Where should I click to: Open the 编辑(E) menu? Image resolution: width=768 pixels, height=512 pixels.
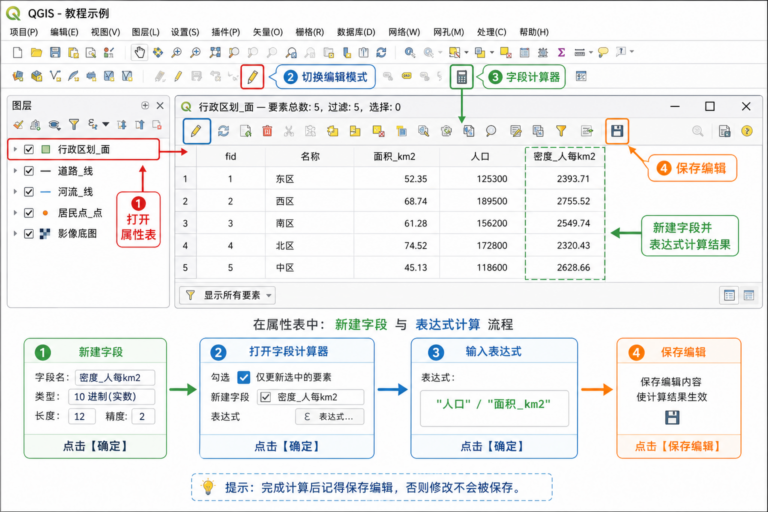coord(64,32)
